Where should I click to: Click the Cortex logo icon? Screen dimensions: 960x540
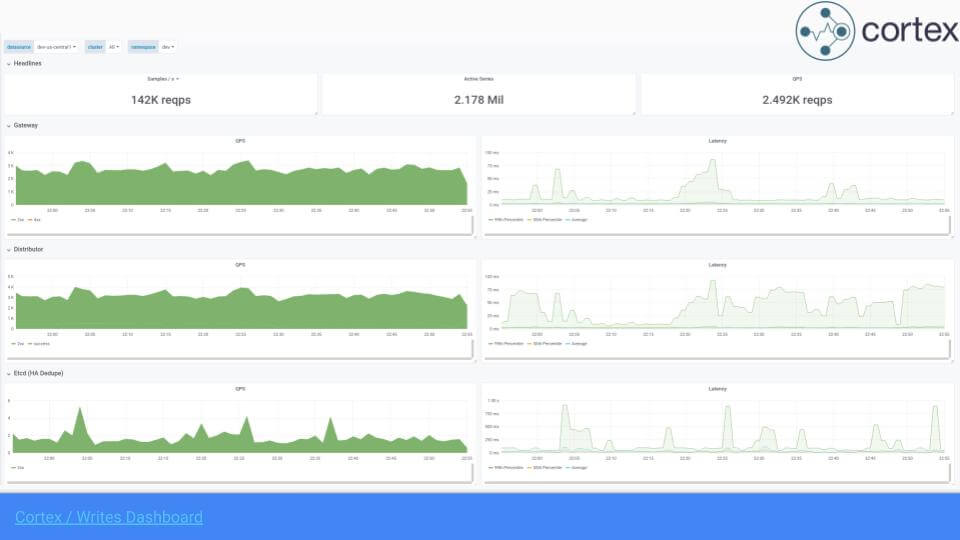tap(825, 32)
